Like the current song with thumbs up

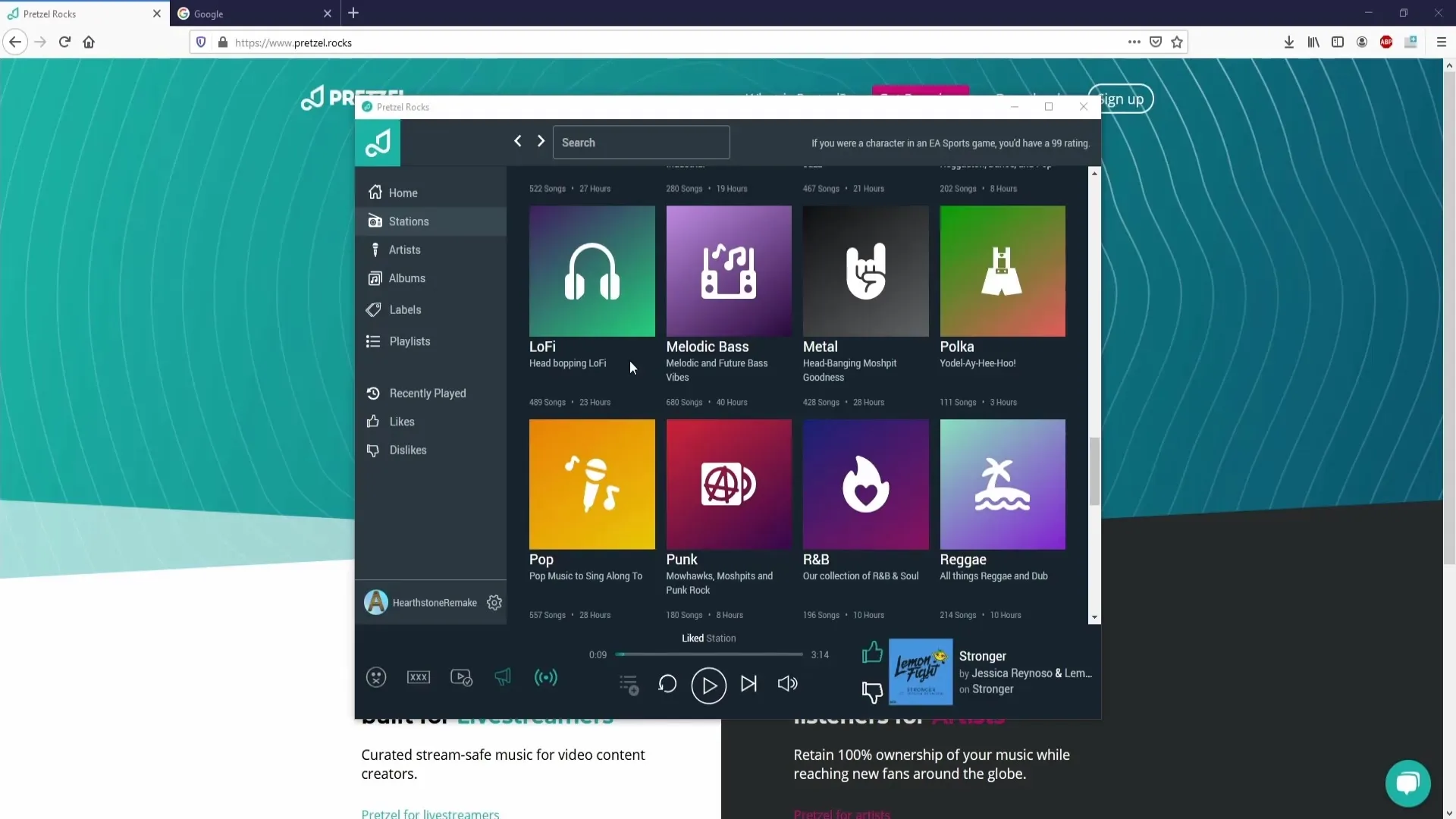coord(872,652)
